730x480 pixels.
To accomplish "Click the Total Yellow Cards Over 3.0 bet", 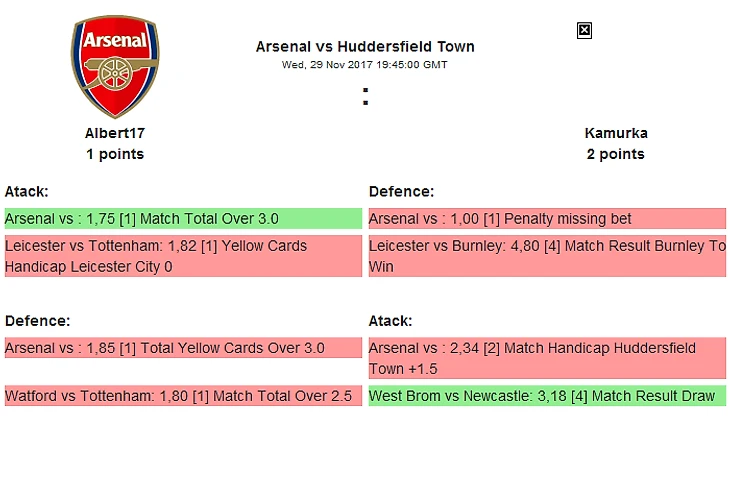I will tap(183, 348).
